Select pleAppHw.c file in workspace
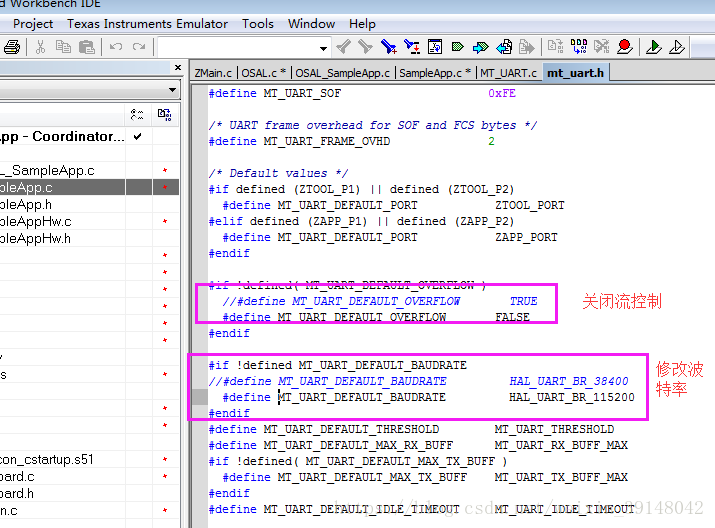The height and width of the screenshot is (528, 715). click(x=36, y=222)
